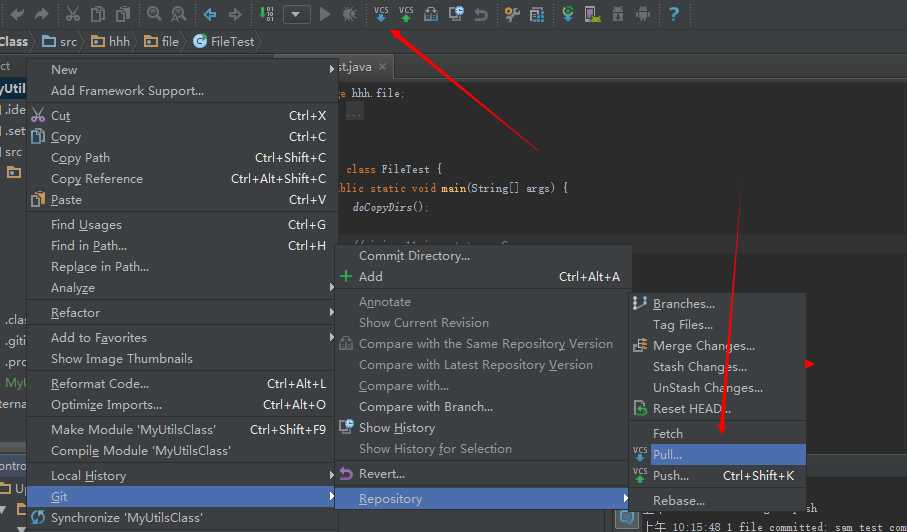The width and height of the screenshot is (907, 532).
Task: Click the Replace toolbar icon
Action: click(x=179, y=14)
